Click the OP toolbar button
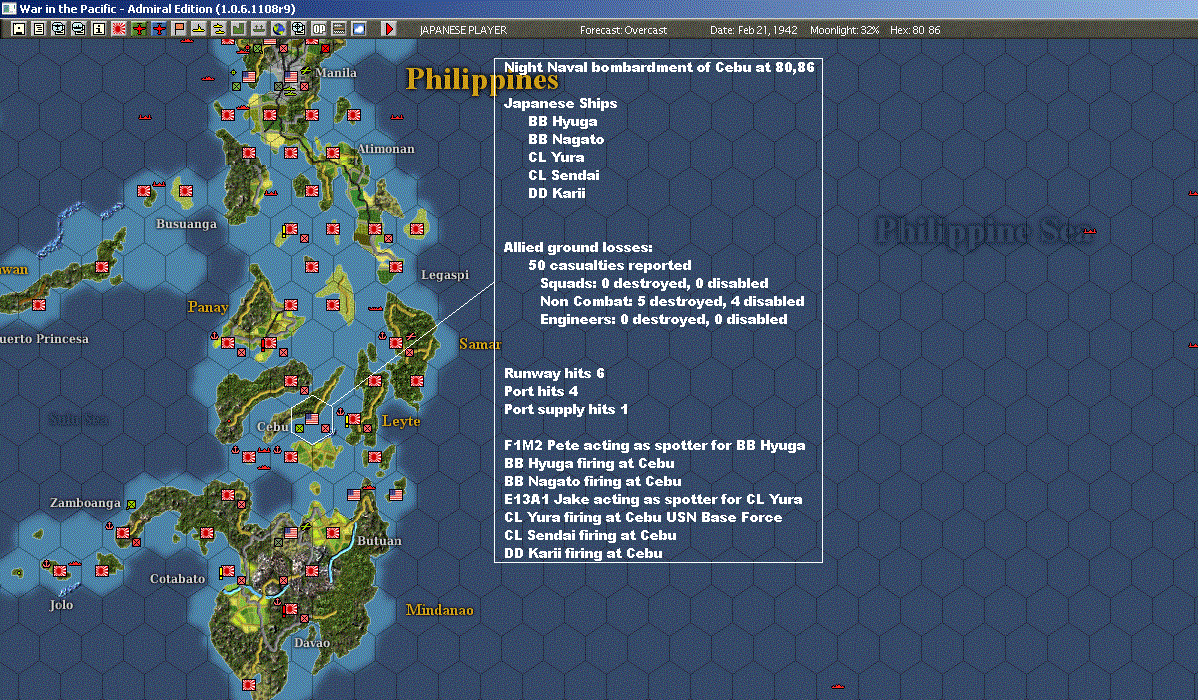The image size is (1198, 700). (319, 29)
